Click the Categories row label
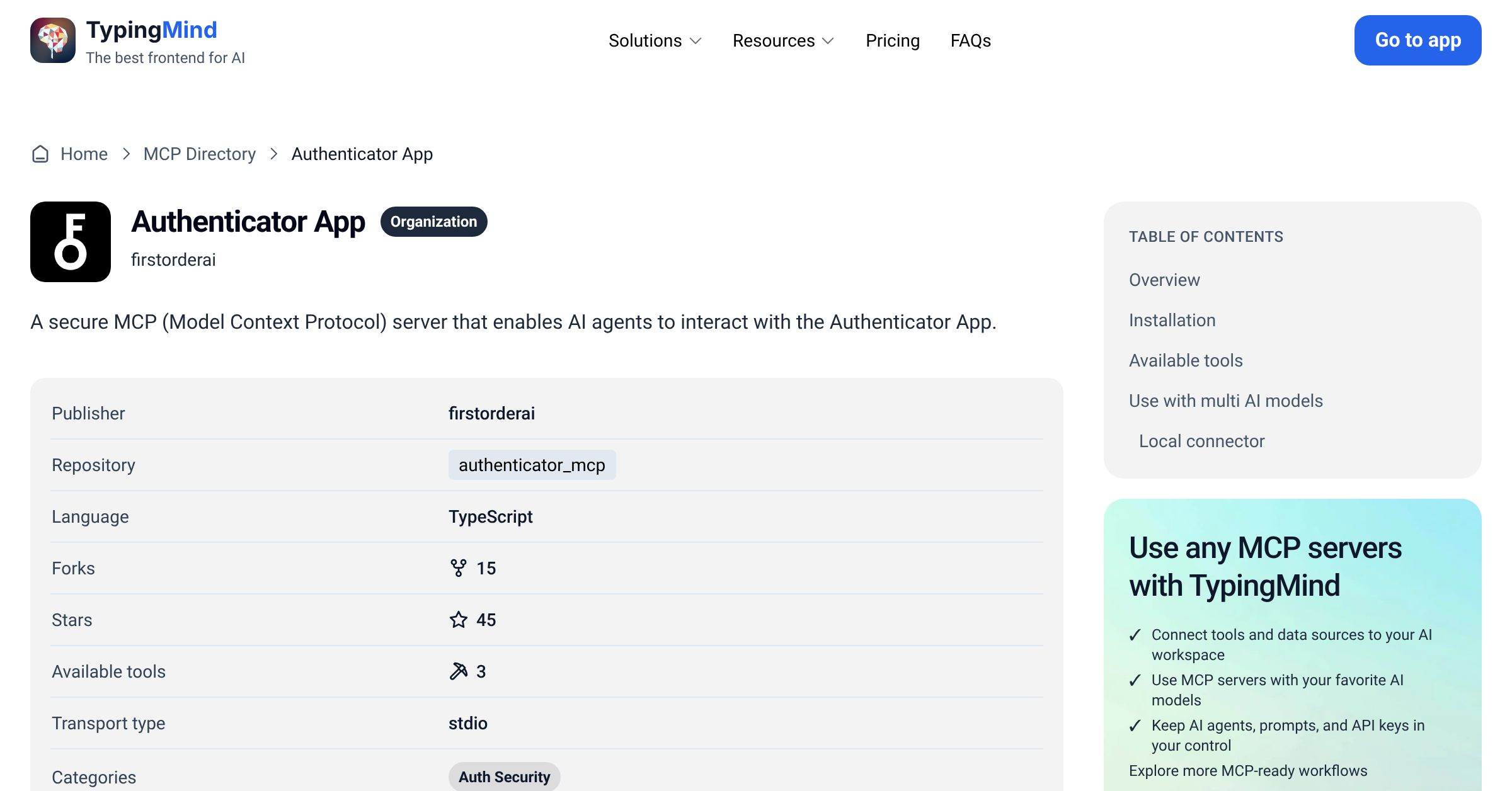 pyautogui.click(x=94, y=777)
